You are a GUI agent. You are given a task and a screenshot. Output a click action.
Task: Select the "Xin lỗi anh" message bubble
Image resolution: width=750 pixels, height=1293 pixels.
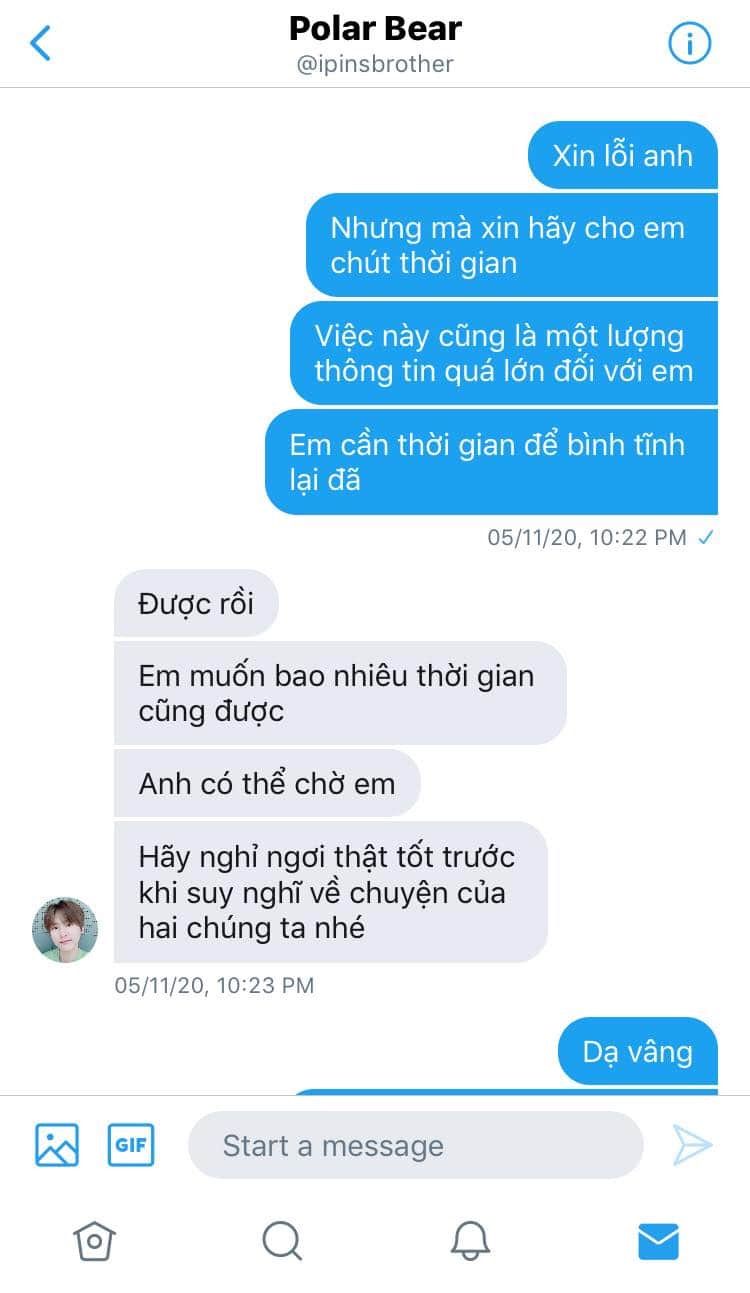[x=623, y=155]
